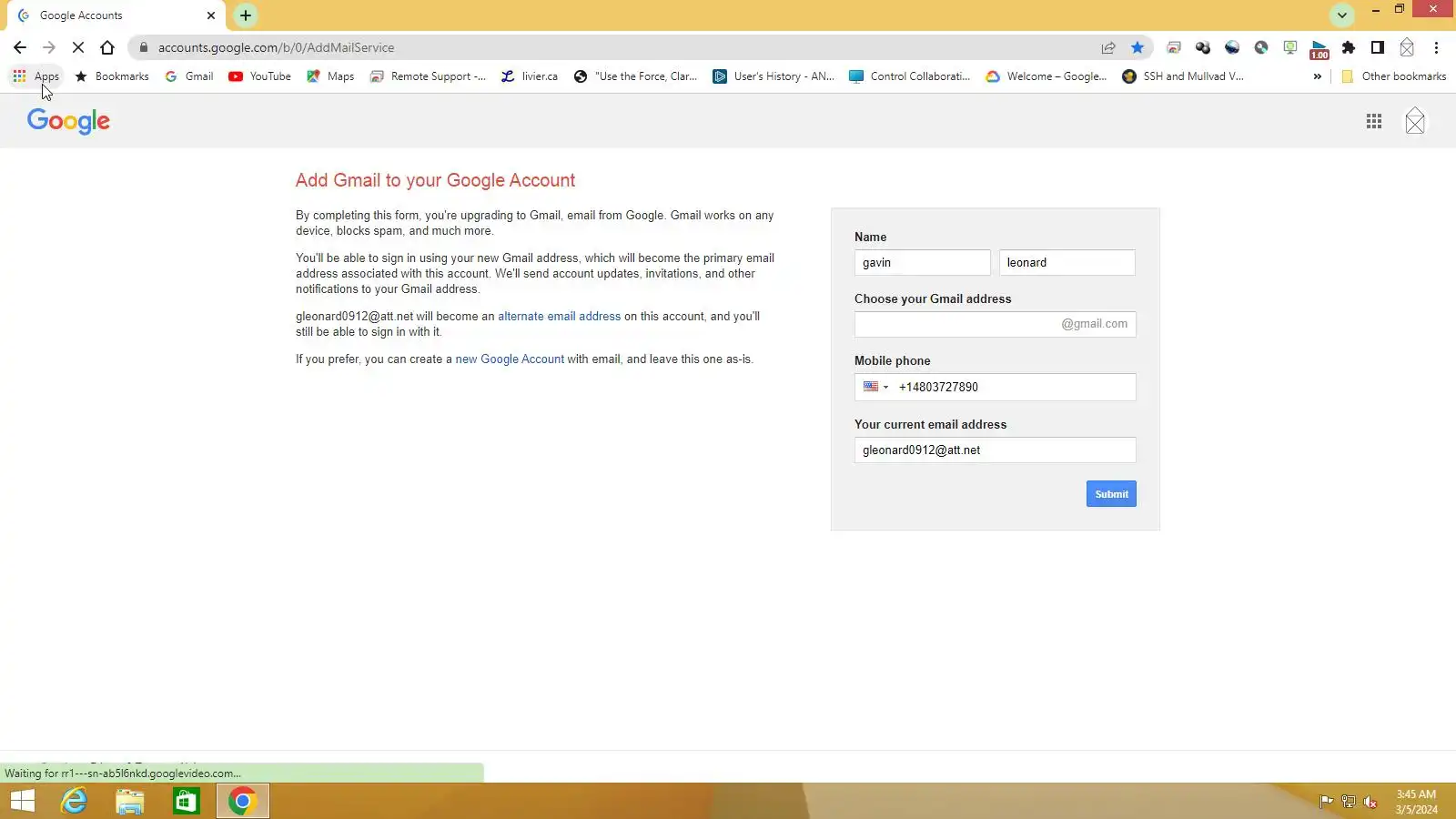Click the last name field containing leonard
Screen dimensions: 1456x819
click(1067, 262)
